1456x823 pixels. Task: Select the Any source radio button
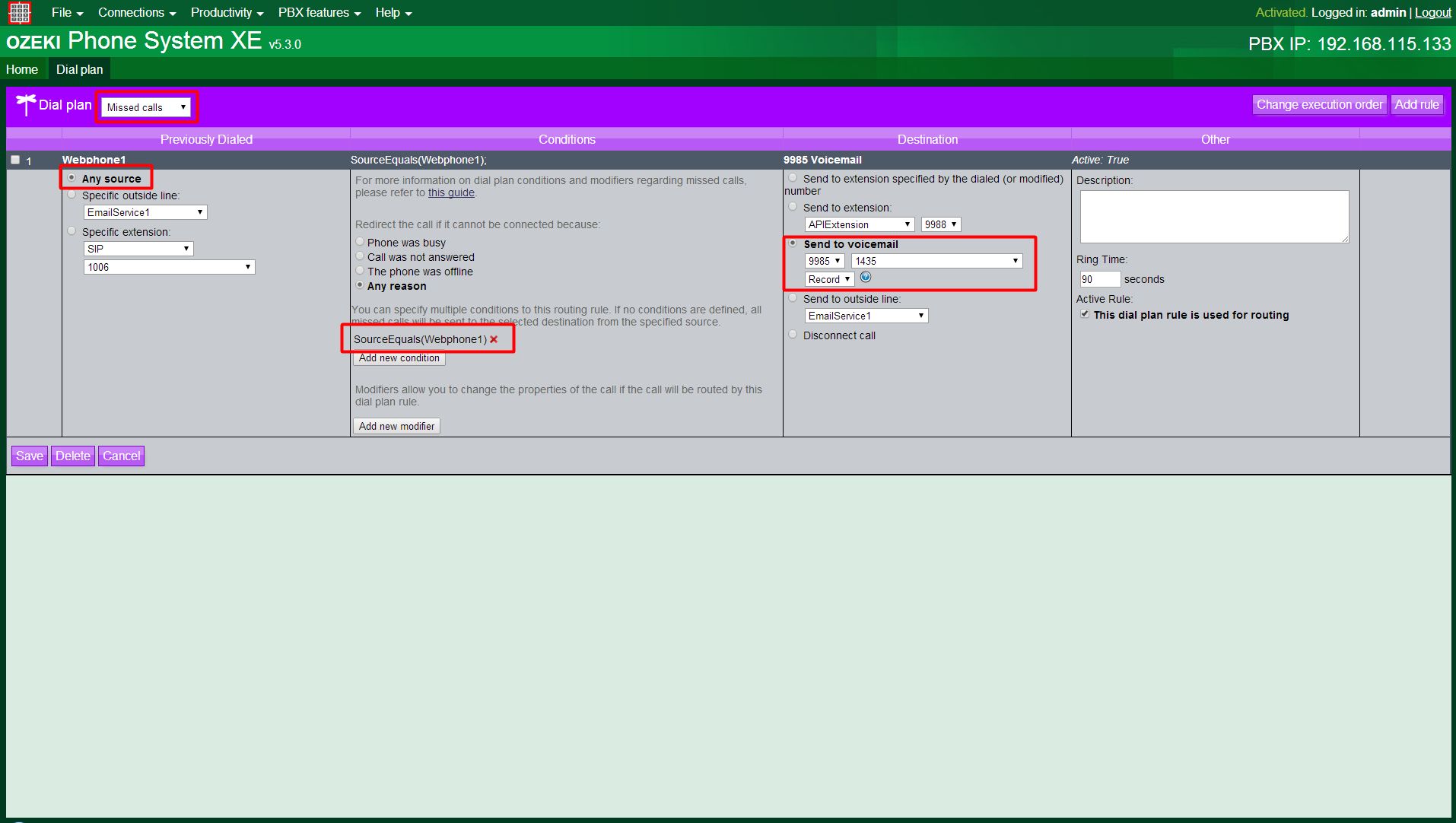(72, 178)
